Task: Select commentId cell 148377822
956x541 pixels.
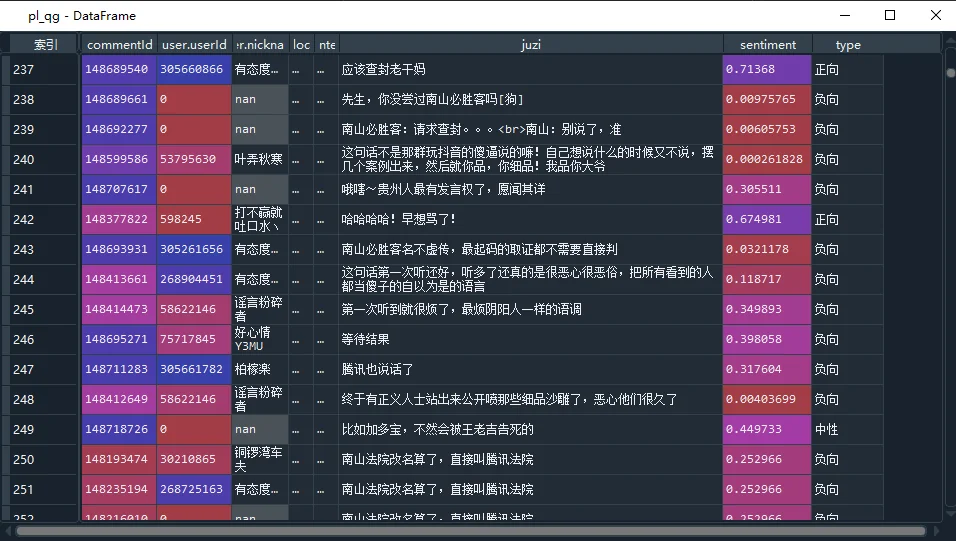Action: pyautogui.click(x=119, y=219)
